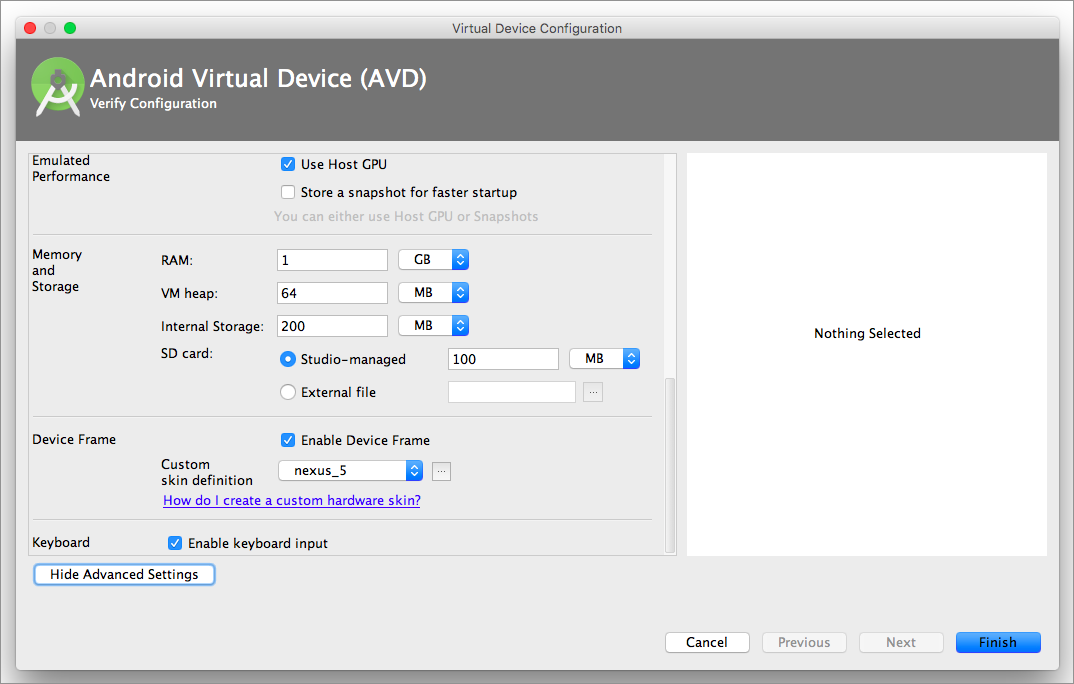Open the RAM unit dropdown (GB)
Image resolution: width=1074 pixels, height=684 pixels.
tap(433, 260)
